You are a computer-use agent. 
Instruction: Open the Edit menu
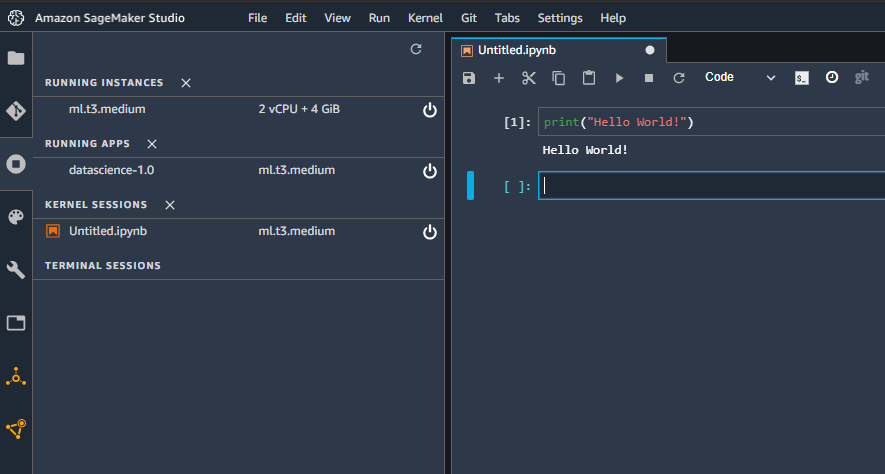tap(296, 18)
